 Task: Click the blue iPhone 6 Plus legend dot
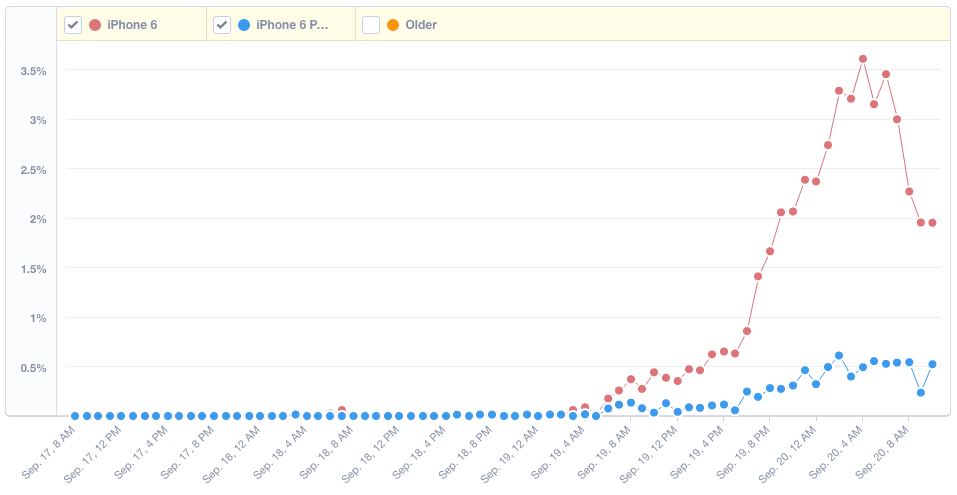pyautogui.click(x=244, y=25)
